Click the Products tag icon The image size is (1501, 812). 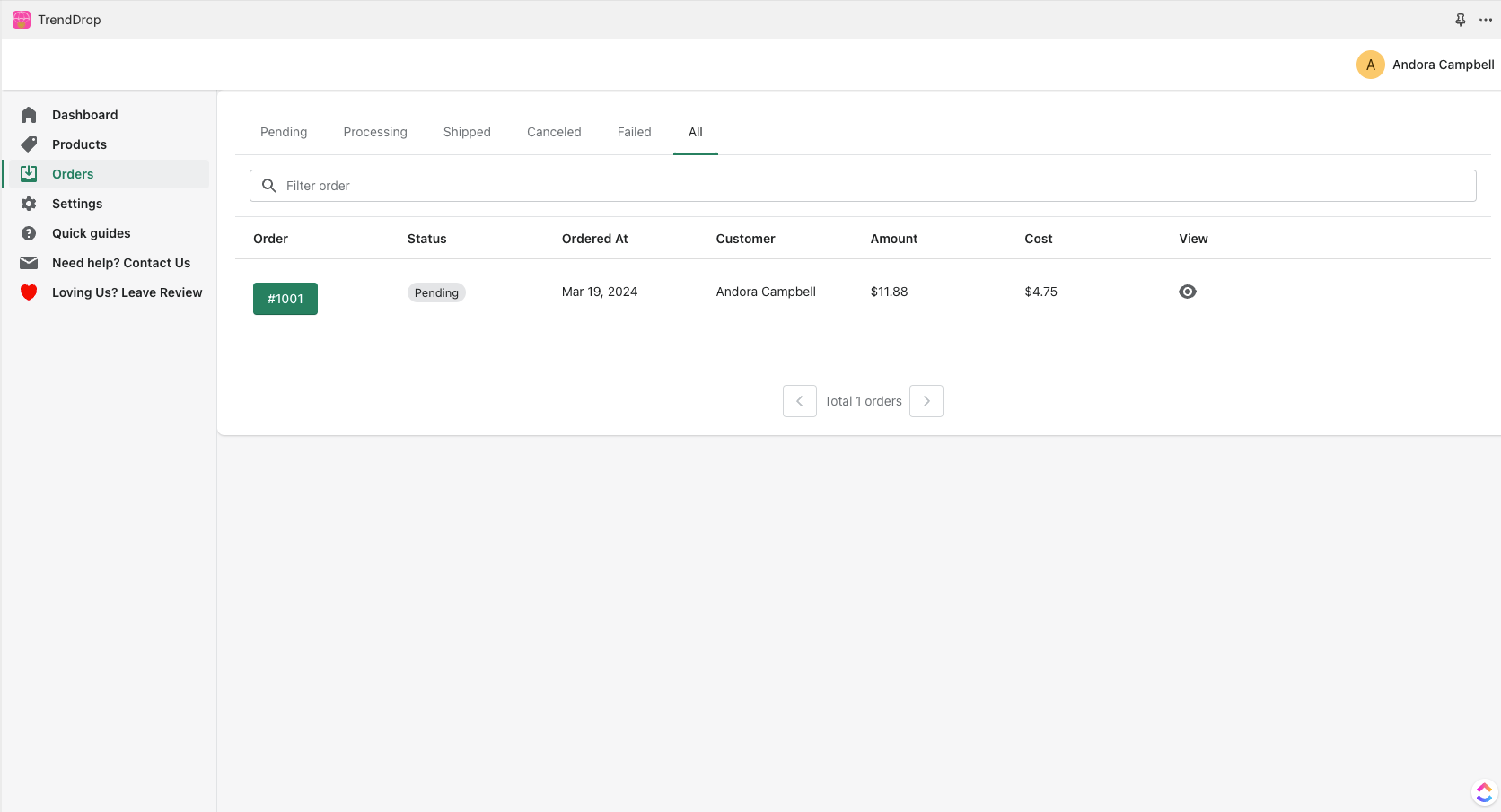(x=29, y=144)
